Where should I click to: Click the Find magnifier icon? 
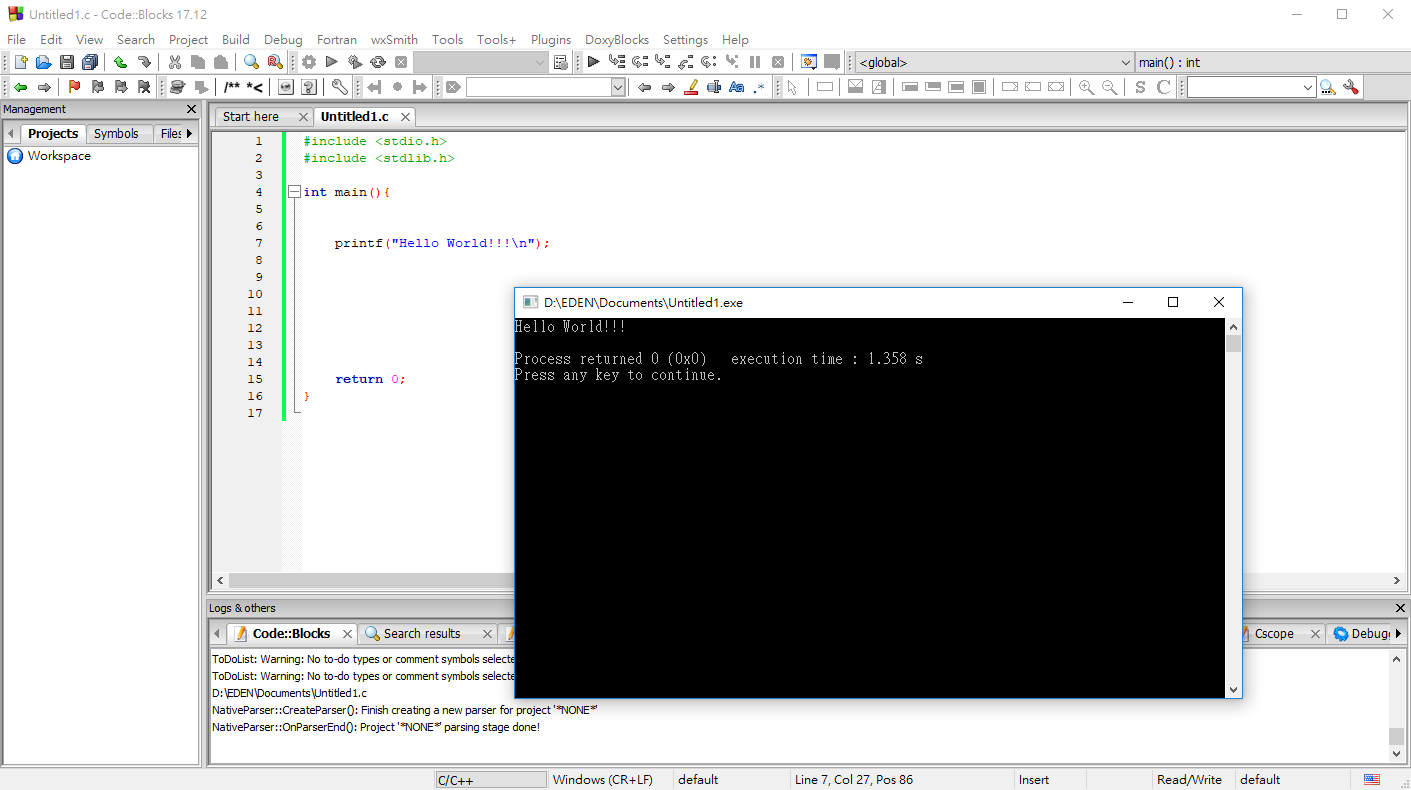pyautogui.click(x=251, y=62)
